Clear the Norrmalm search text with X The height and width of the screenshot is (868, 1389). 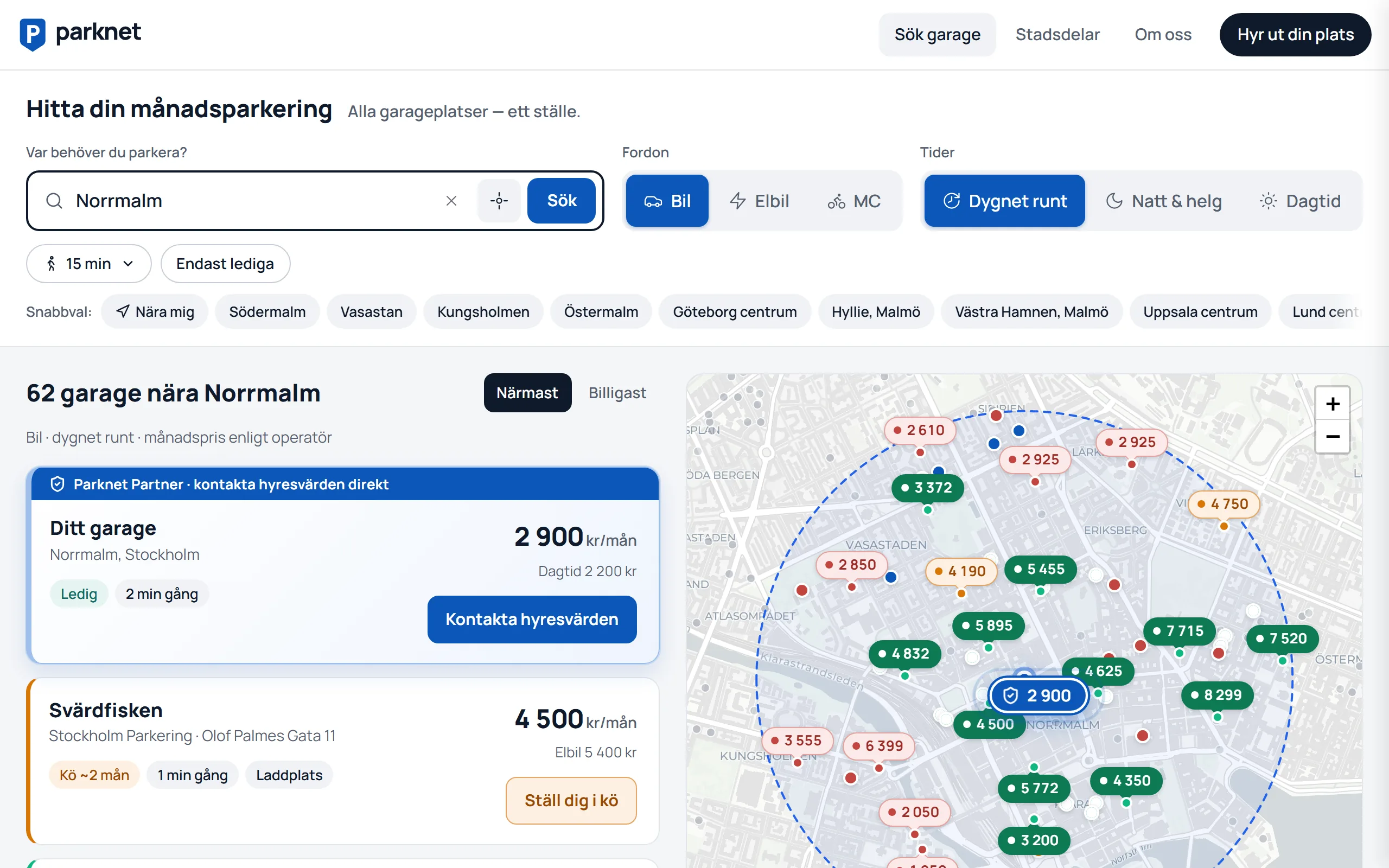451,201
